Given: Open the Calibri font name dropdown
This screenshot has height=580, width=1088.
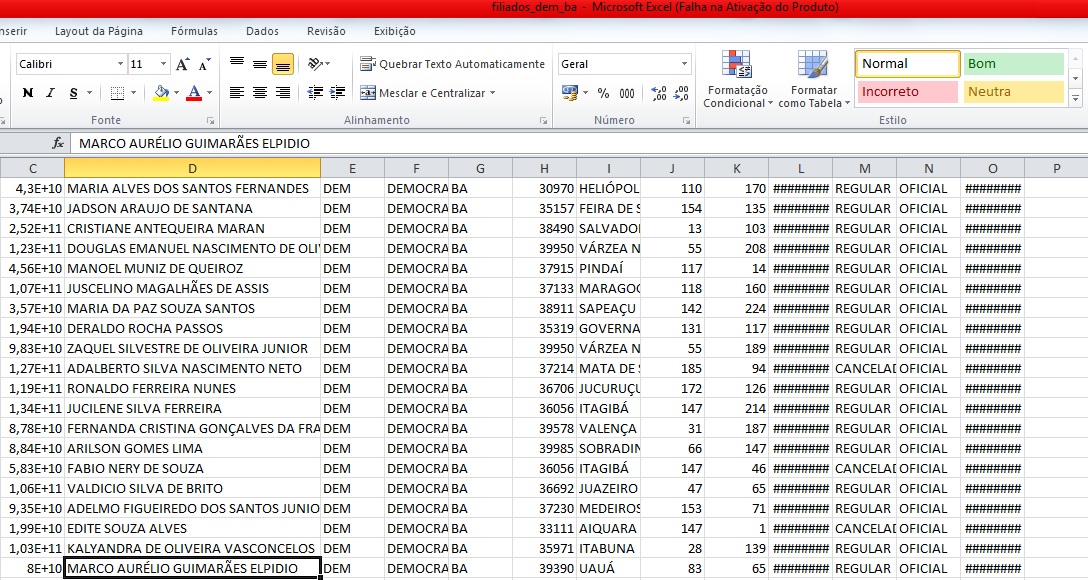Looking at the screenshot, I should 120,64.
